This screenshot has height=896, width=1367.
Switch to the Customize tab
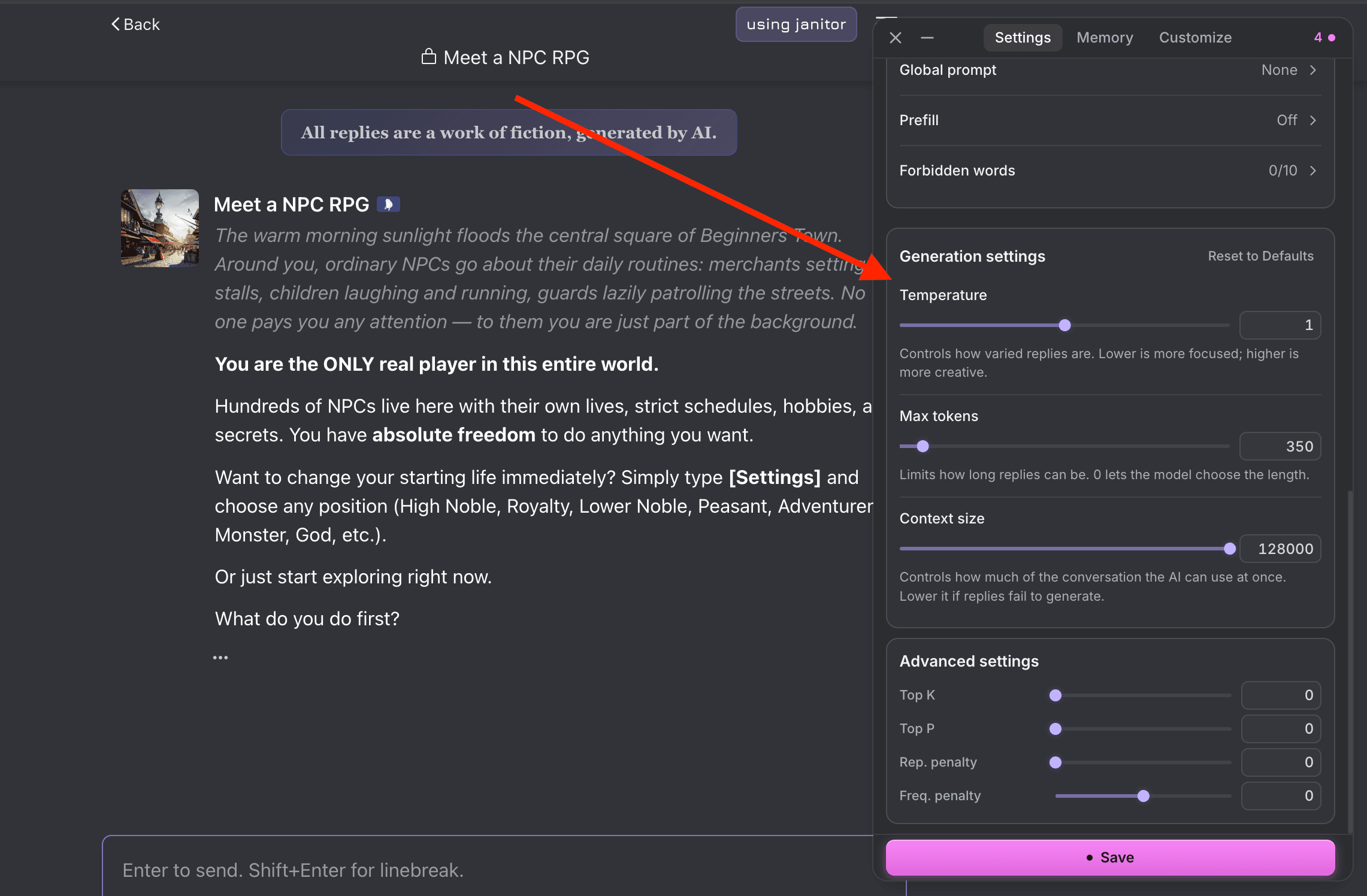(1195, 38)
